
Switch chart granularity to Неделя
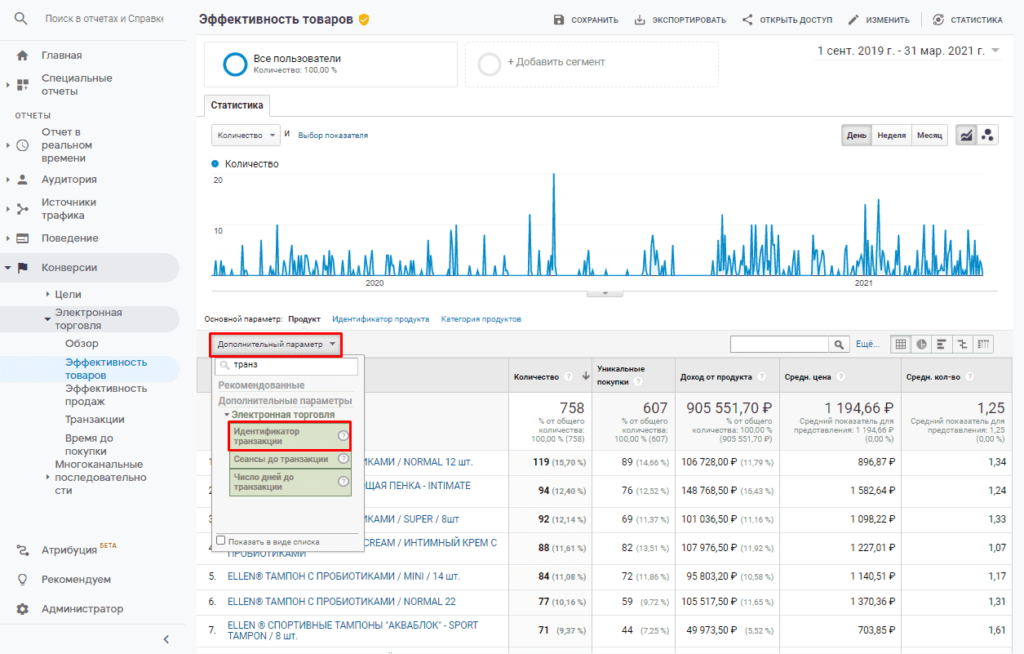coord(891,135)
